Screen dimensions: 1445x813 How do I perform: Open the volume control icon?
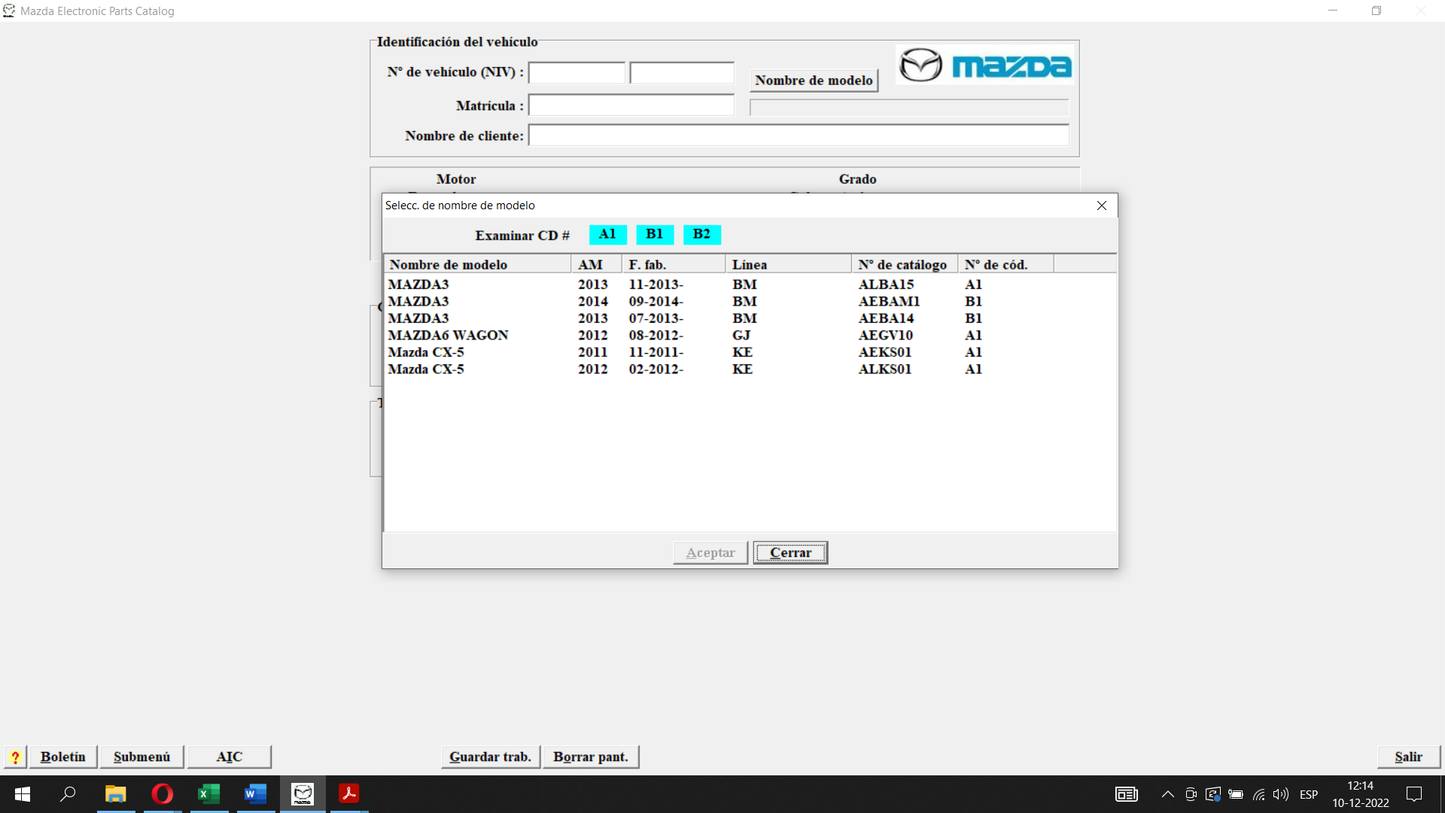point(1281,794)
